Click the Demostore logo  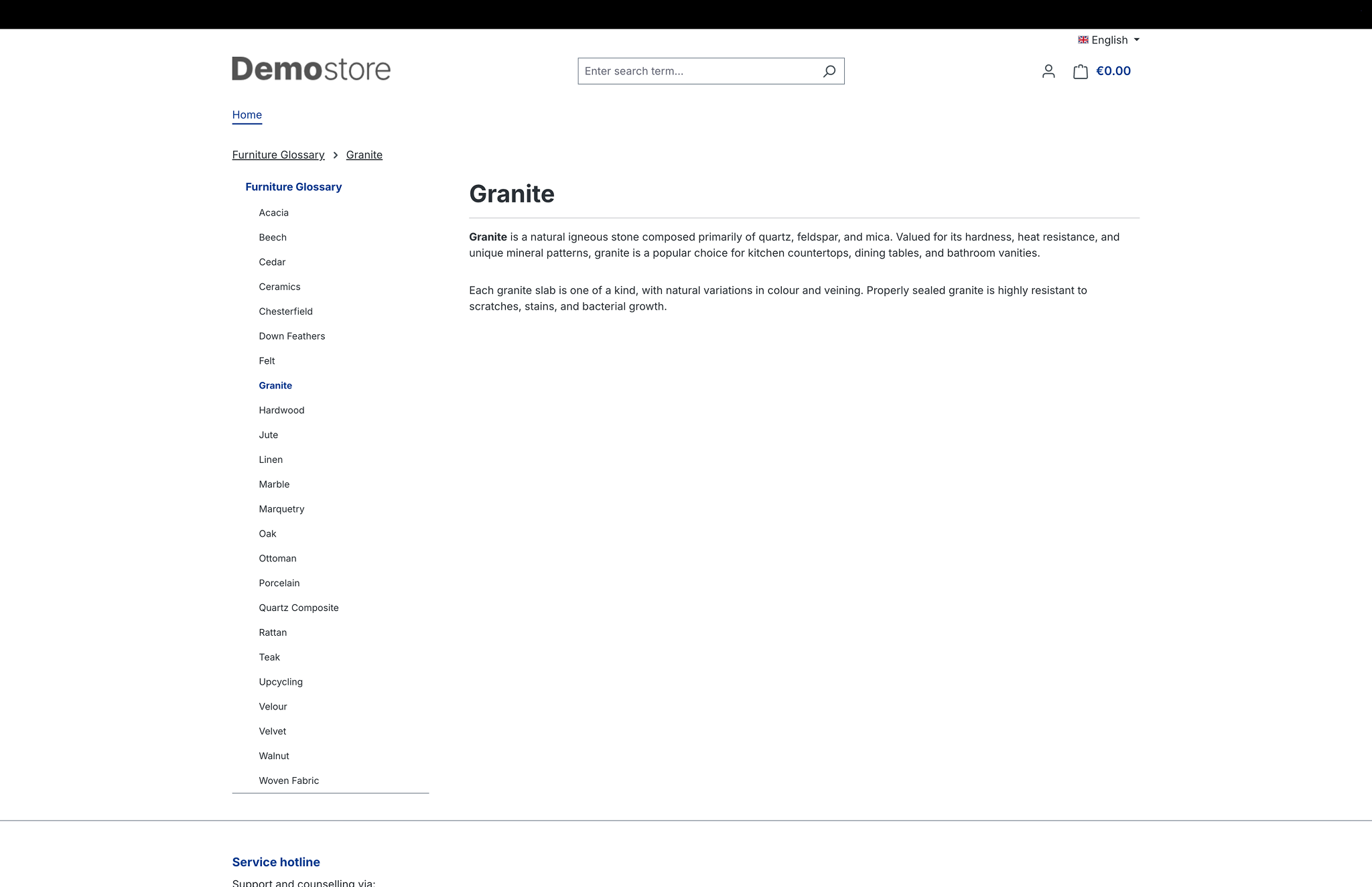click(x=311, y=69)
